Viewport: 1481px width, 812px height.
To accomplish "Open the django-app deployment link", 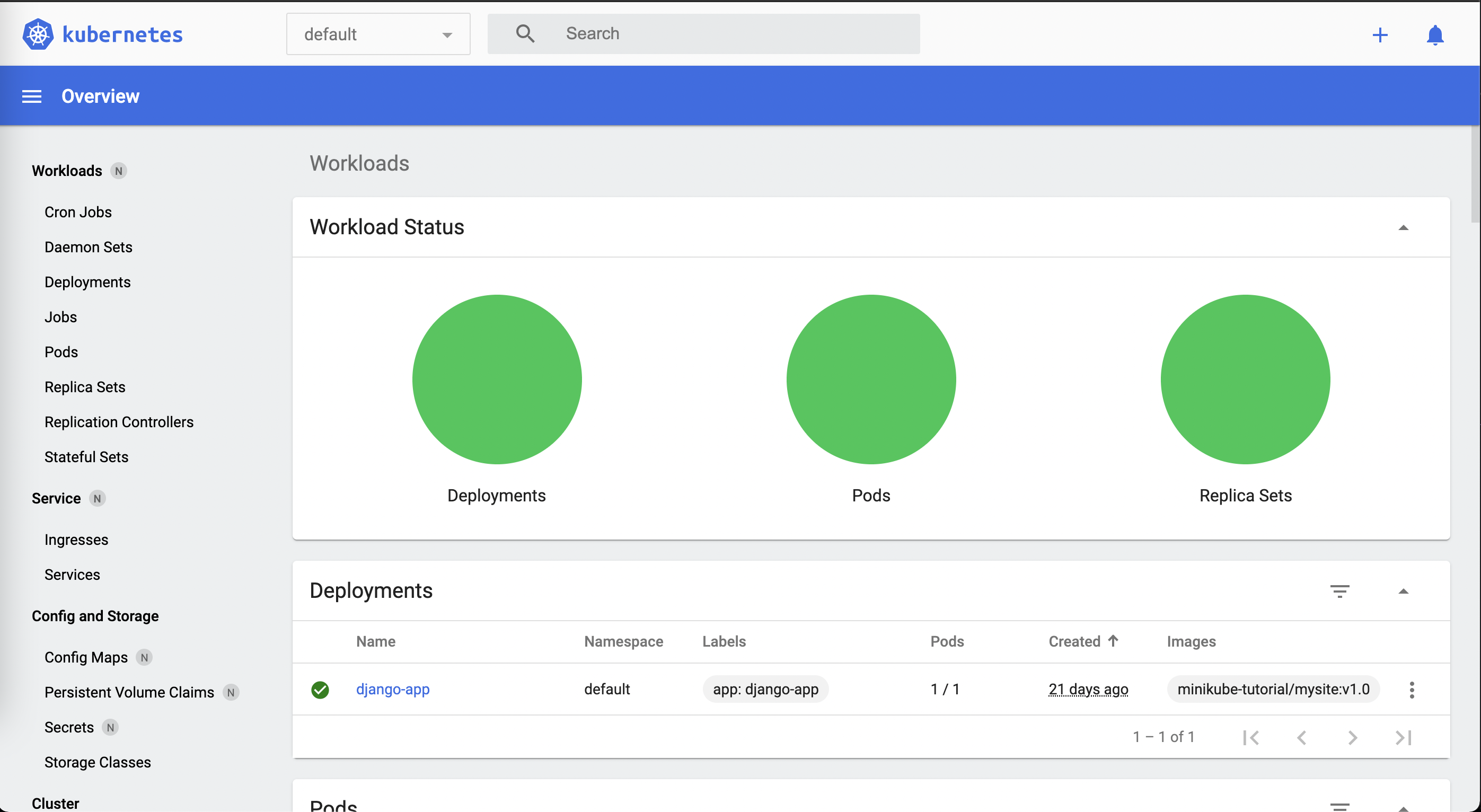I will (x=392, y=689).
